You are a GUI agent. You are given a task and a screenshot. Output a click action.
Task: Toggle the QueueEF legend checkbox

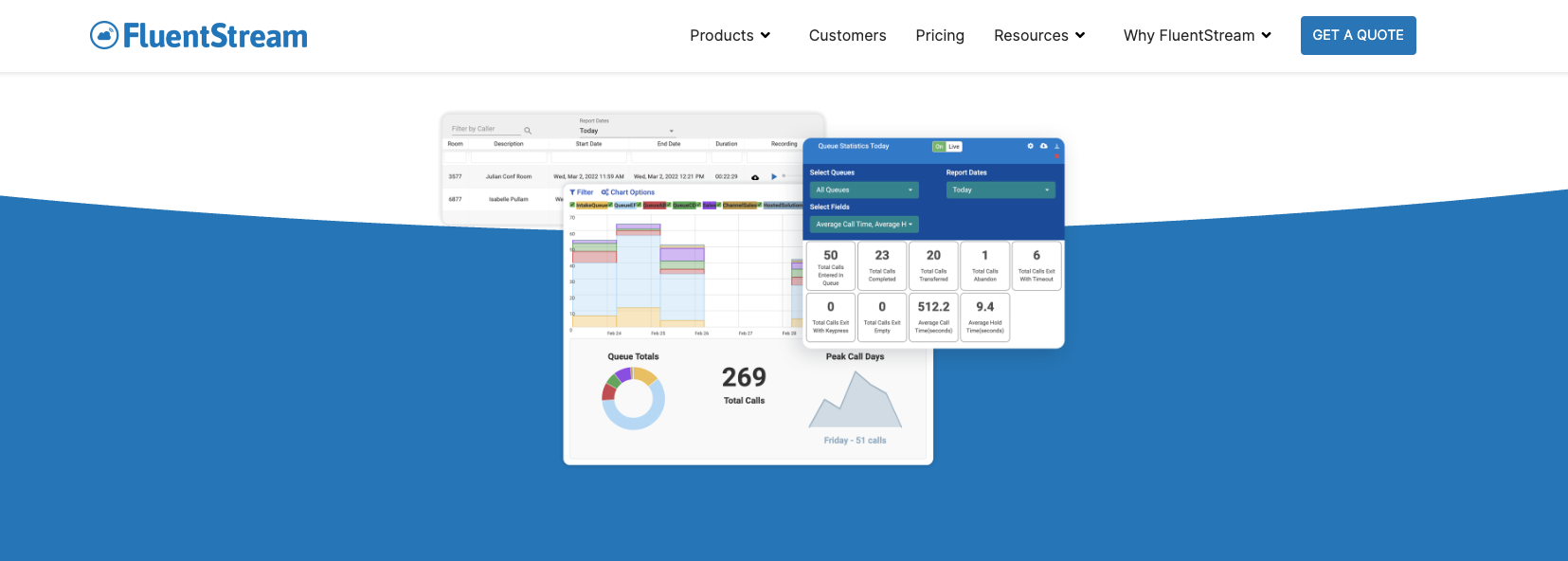pos(610,205)
